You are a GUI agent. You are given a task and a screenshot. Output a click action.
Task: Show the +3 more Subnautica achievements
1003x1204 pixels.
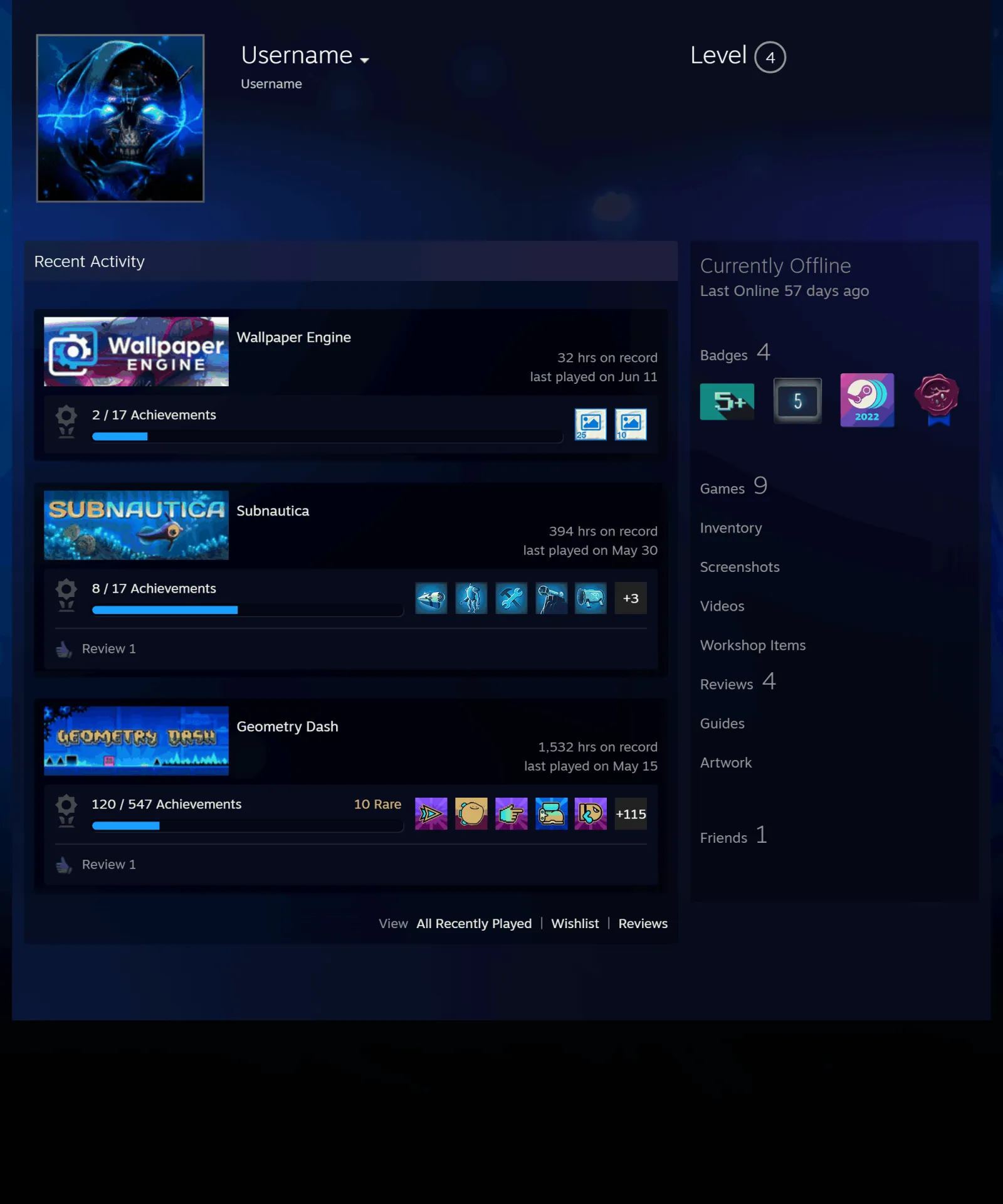(x=631, y=598)
